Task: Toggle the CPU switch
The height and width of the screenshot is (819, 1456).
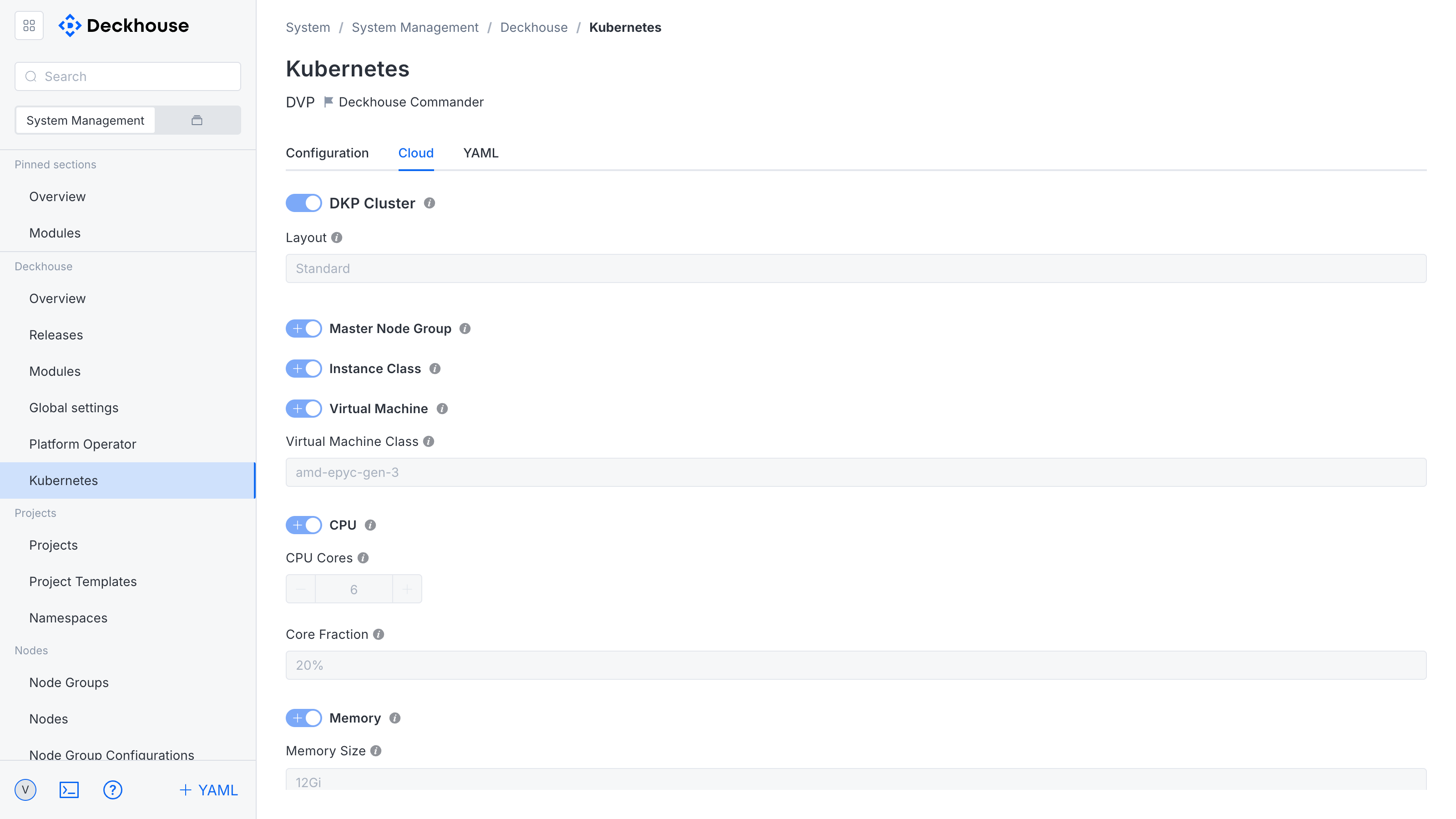Action: 303,525
